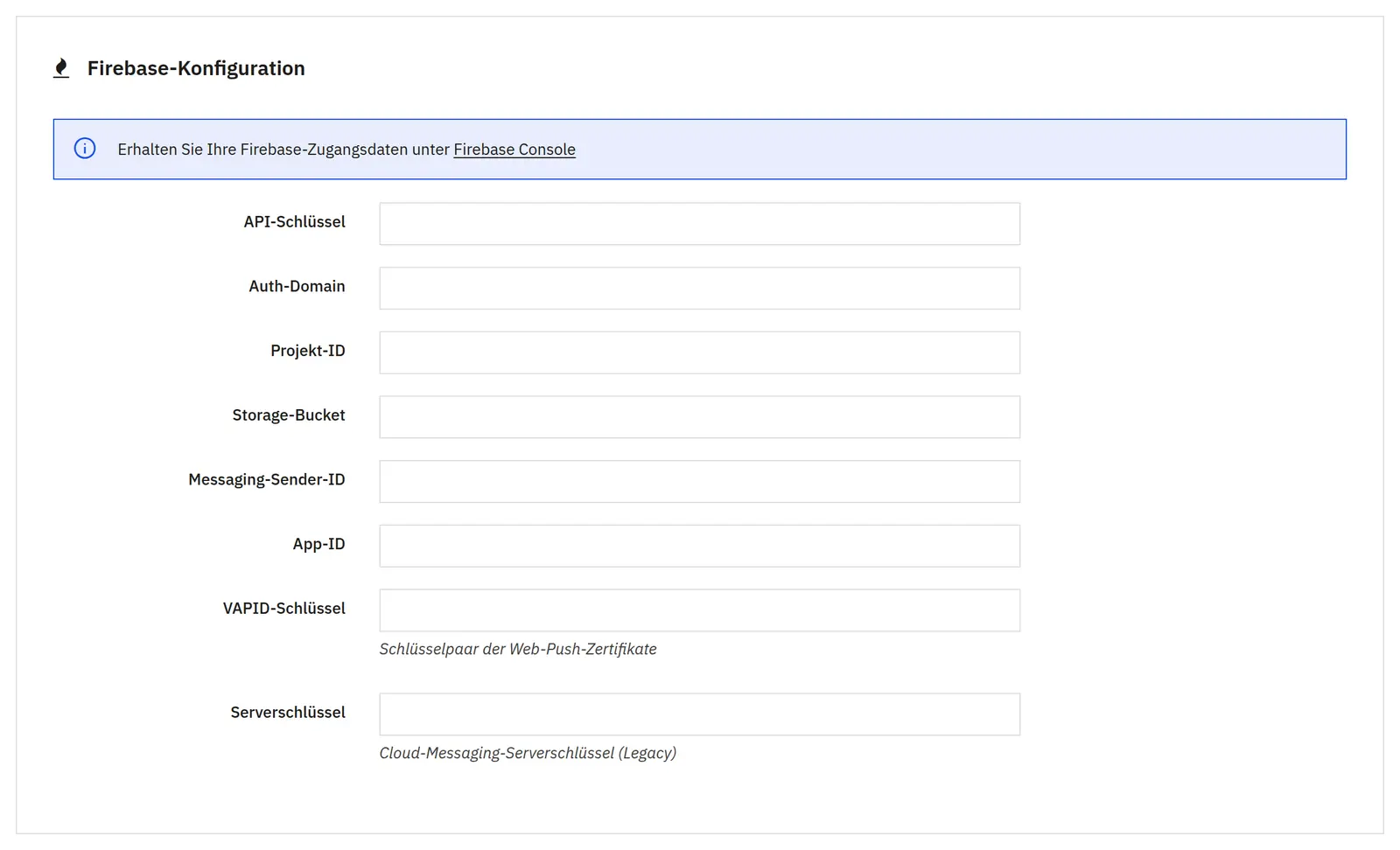Click the info circle icon in banner
Screen dimensions: 1400x850
pos(85,149)
